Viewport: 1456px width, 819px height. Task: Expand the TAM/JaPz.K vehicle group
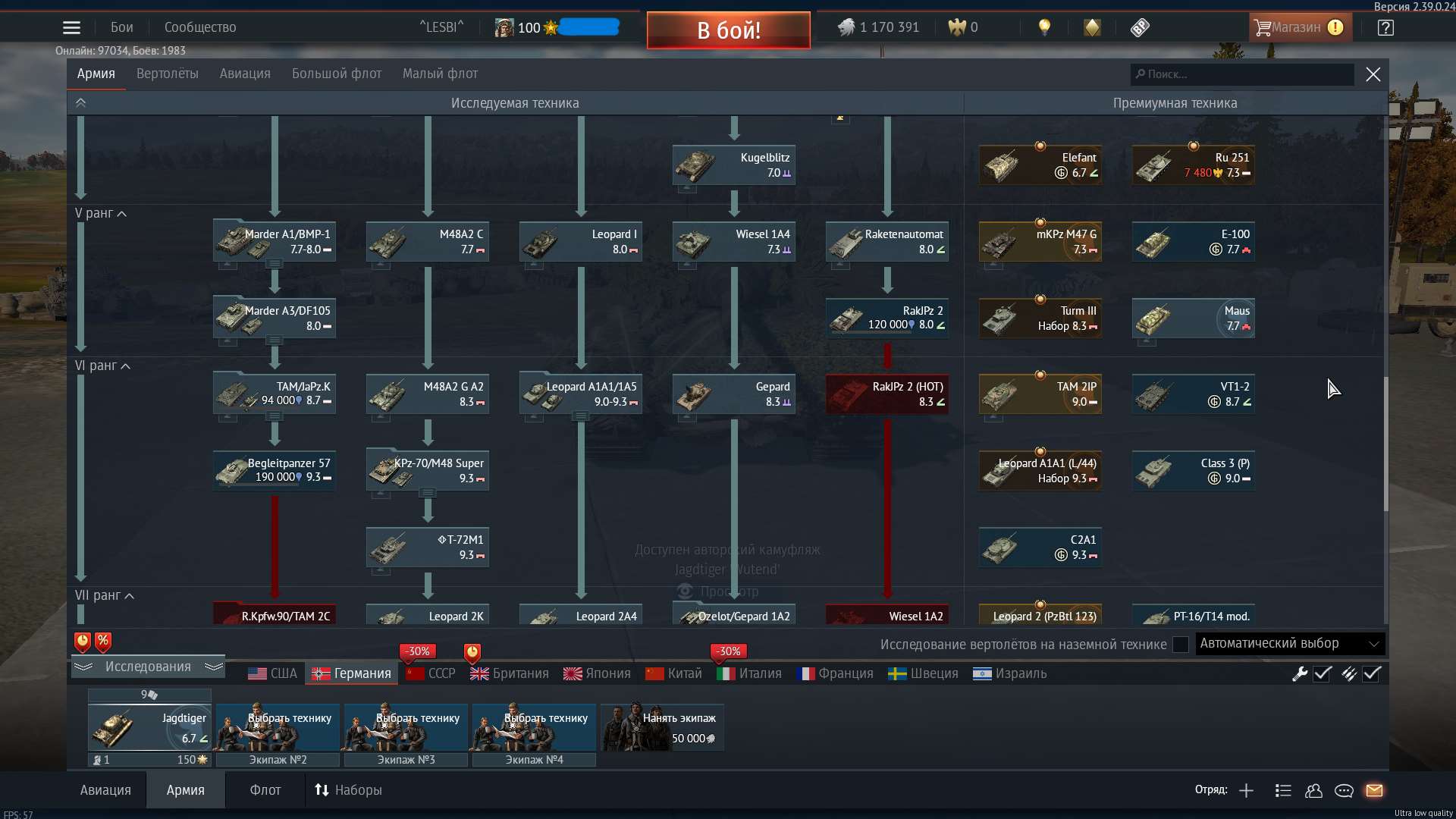tap(275, 416)
